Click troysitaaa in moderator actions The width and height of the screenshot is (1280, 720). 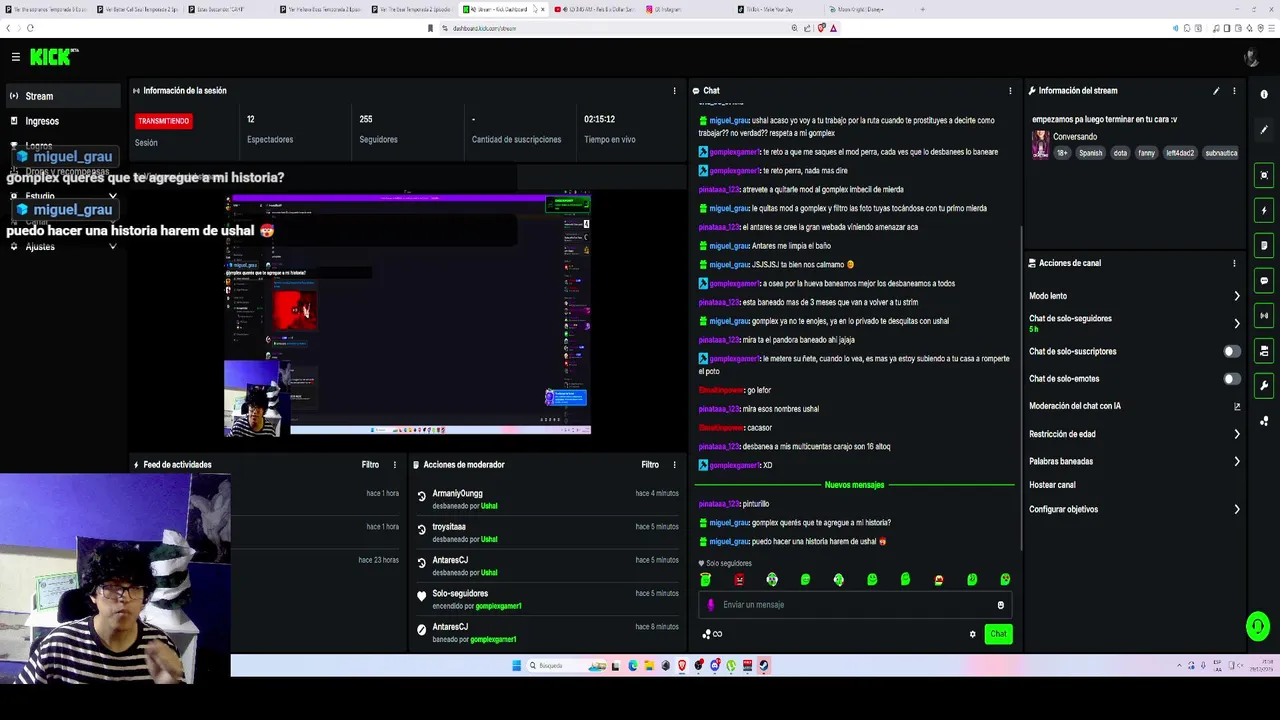(449, 527)
